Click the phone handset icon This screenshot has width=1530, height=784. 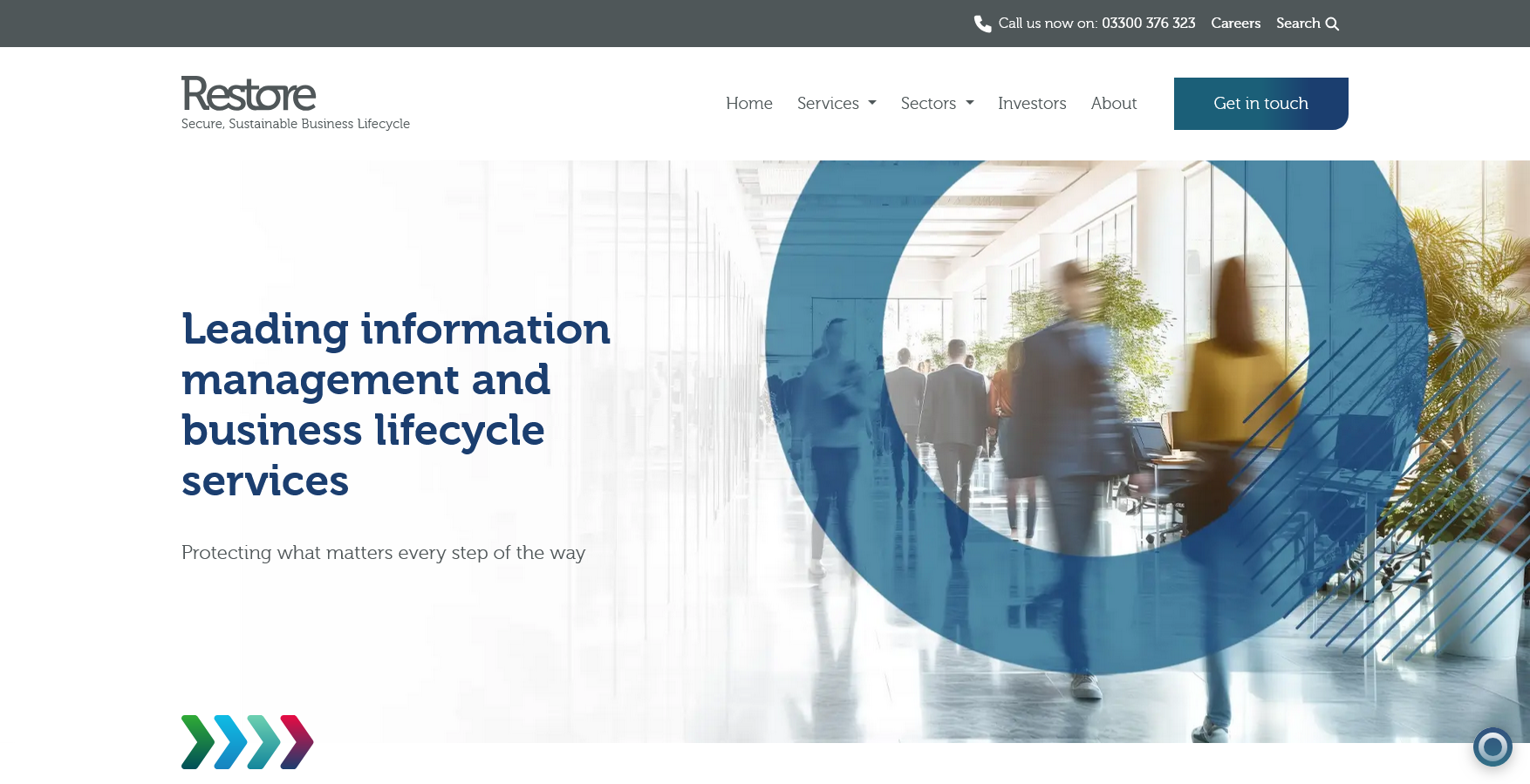coord(982,24)
